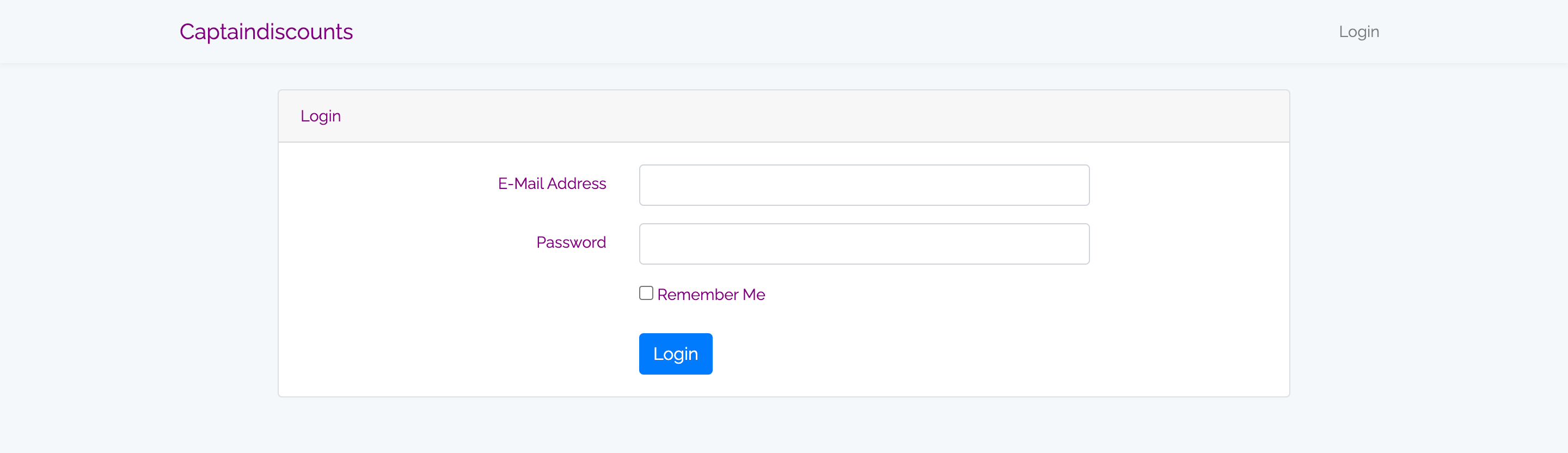Screen dimensions: 1568x453
Task: Select the text box next to E-Mail Address
Action: pos(863,185)
